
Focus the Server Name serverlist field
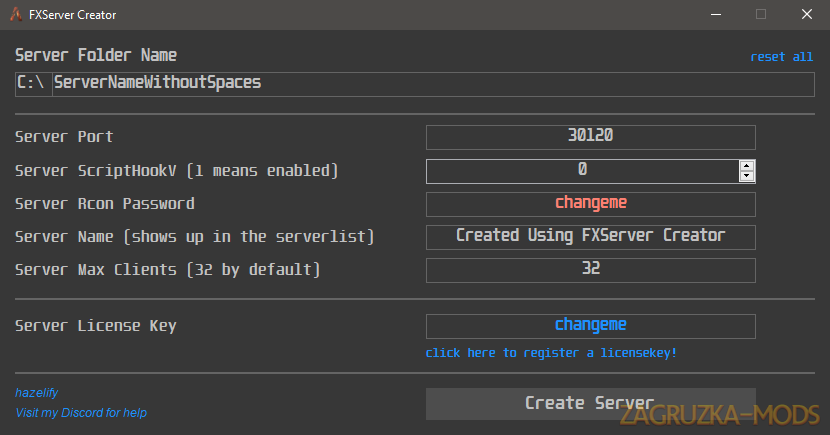(x=591, y=237)
